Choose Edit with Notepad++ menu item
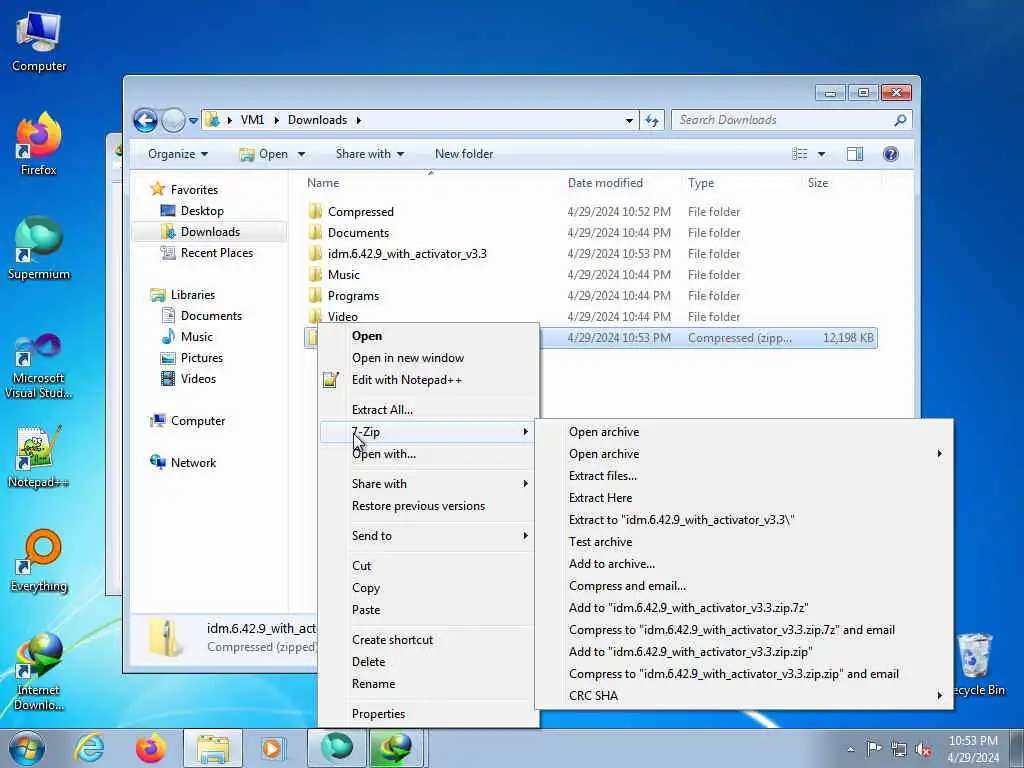The image size is (1024, 768). 406,380
